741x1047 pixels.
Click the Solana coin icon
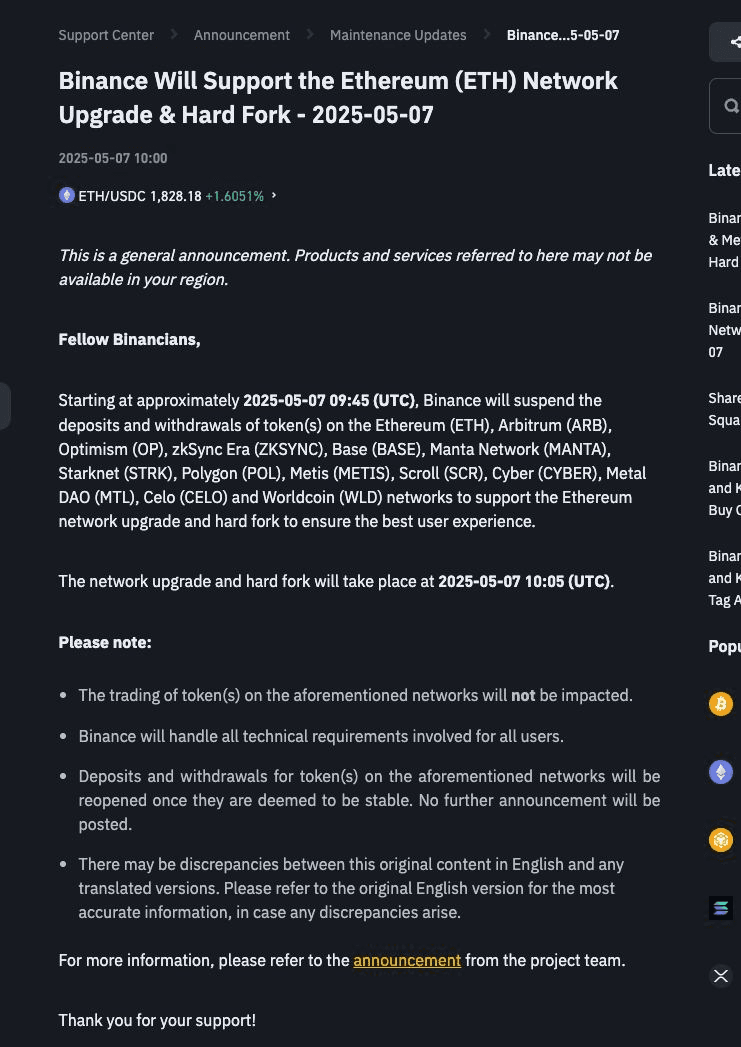click(x=720, y=908)
